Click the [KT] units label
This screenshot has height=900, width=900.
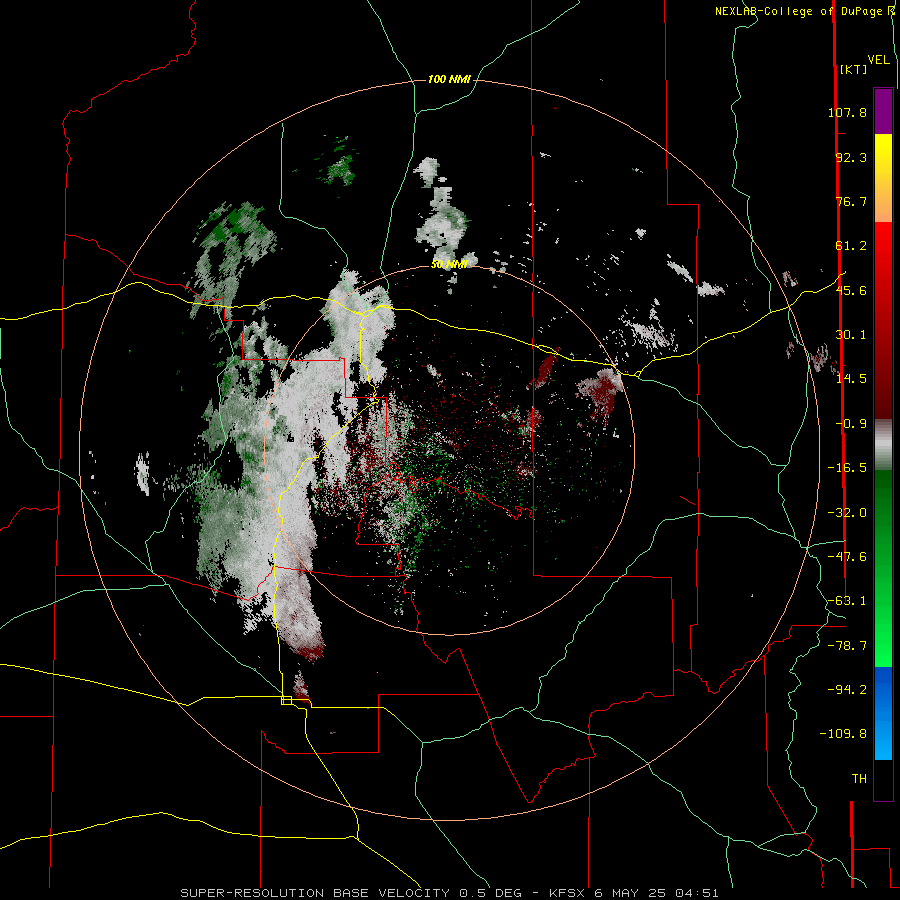click(x=853, y=69)
